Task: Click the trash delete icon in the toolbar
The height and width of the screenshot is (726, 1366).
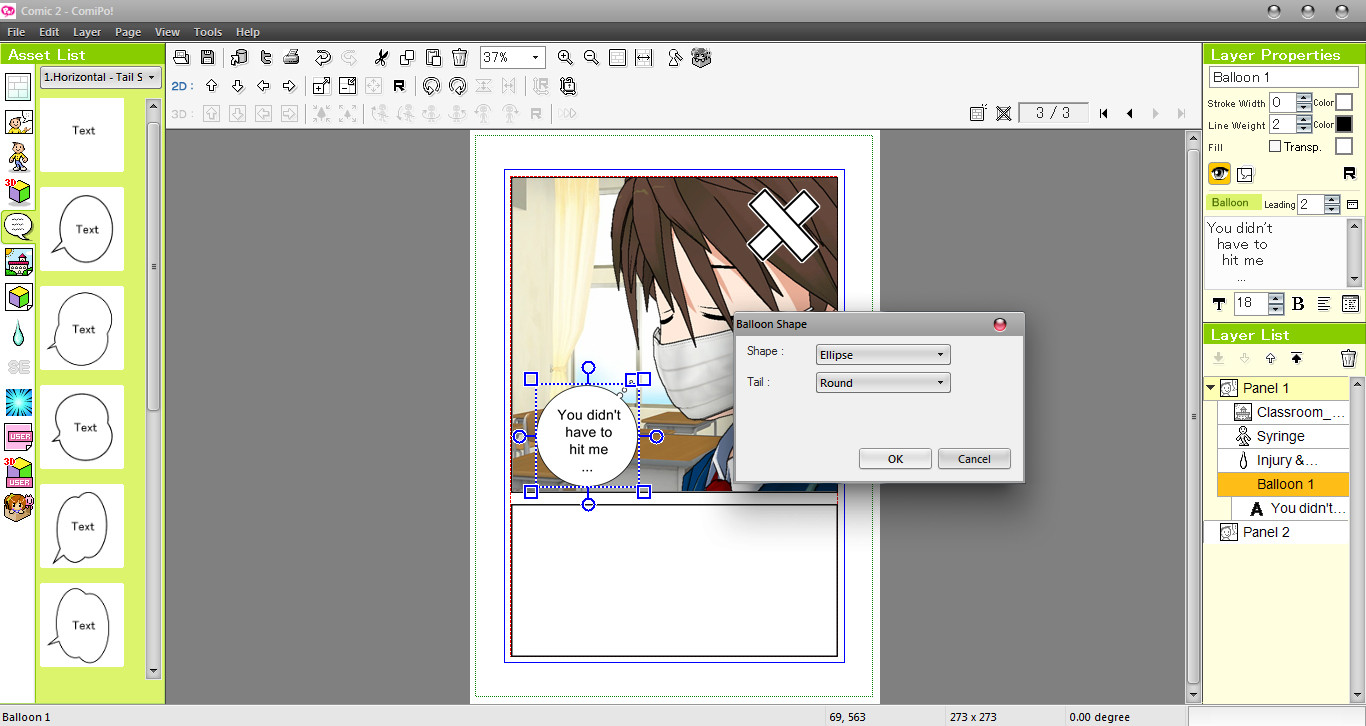Action: [x=459, y=57]
